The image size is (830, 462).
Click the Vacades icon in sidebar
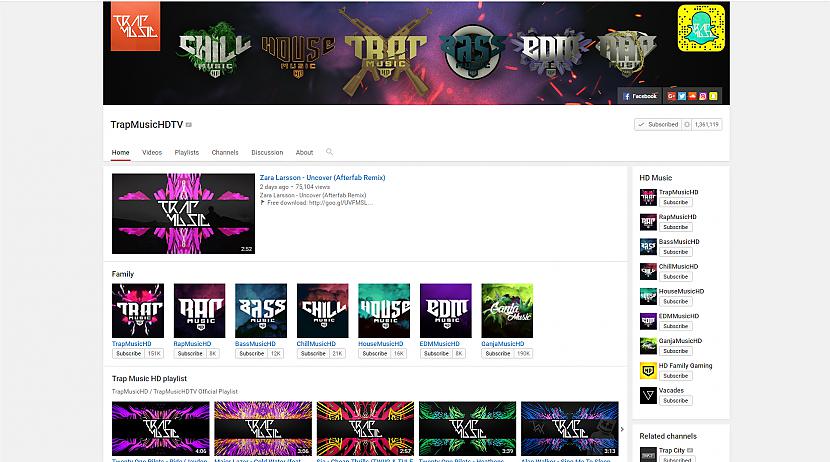648,396
